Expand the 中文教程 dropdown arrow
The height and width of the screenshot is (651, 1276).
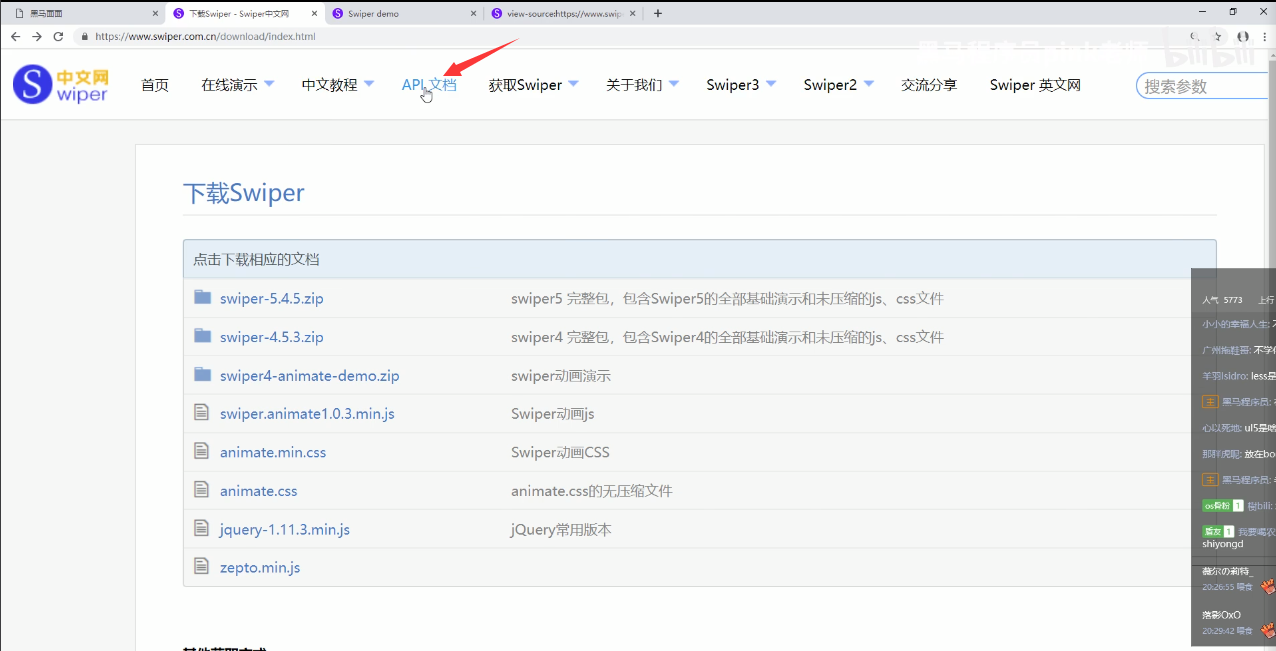[369, 84]
